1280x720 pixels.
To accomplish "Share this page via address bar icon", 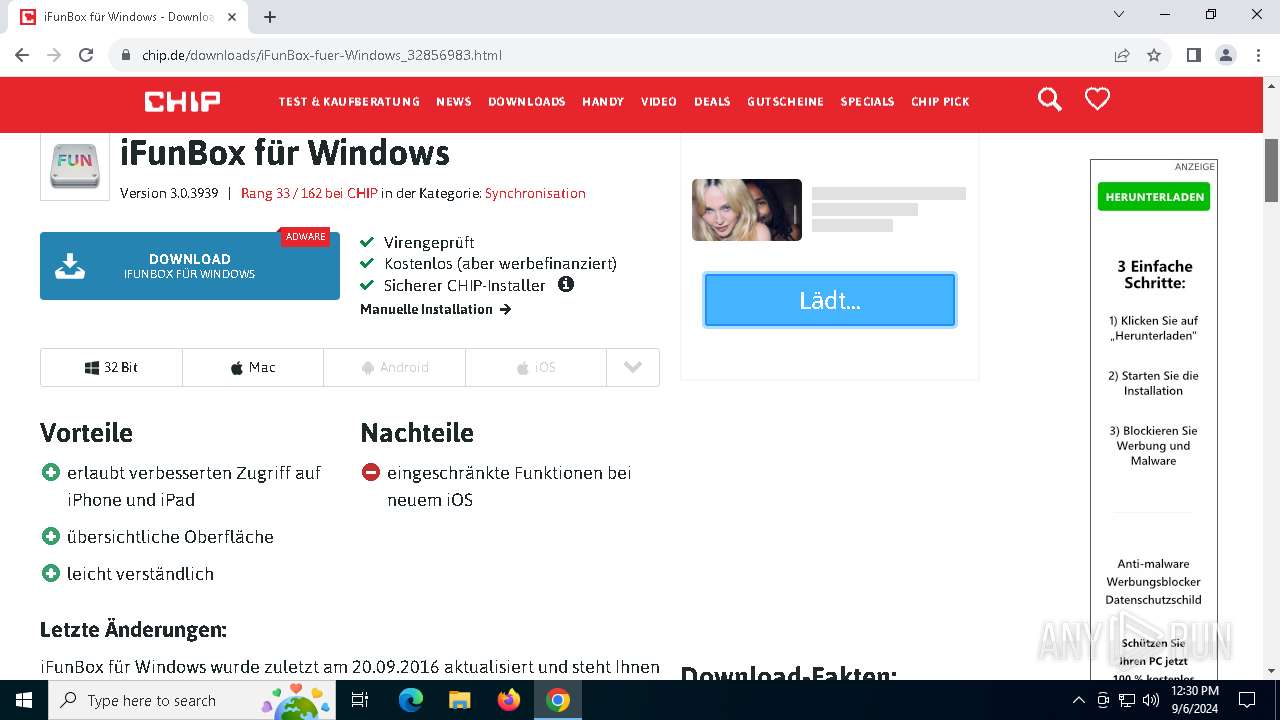I will [x=1122, y=55].
